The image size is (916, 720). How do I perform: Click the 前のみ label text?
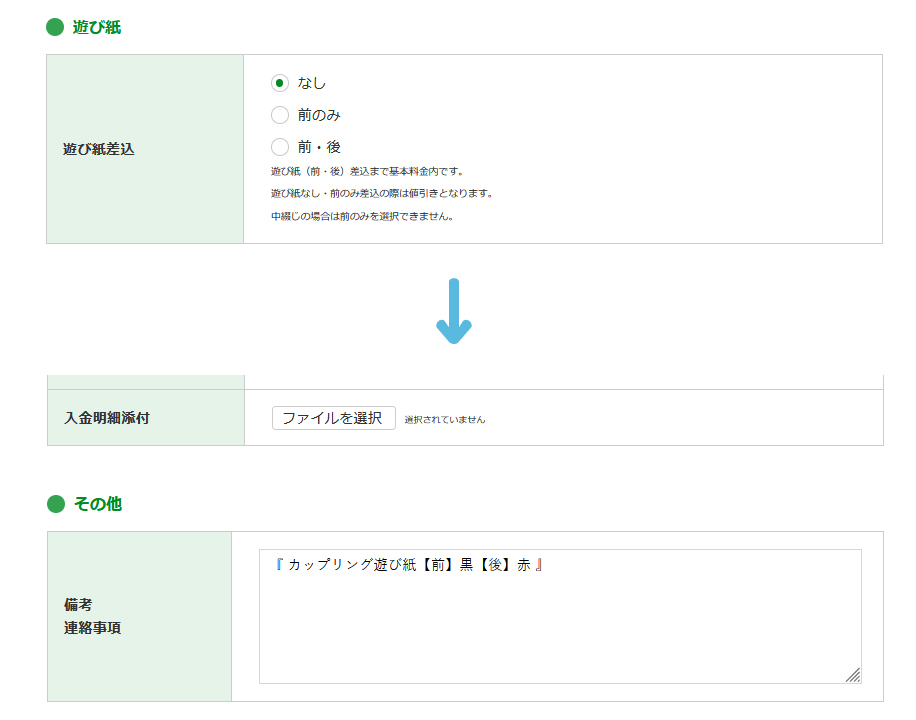tap(319, 115)
